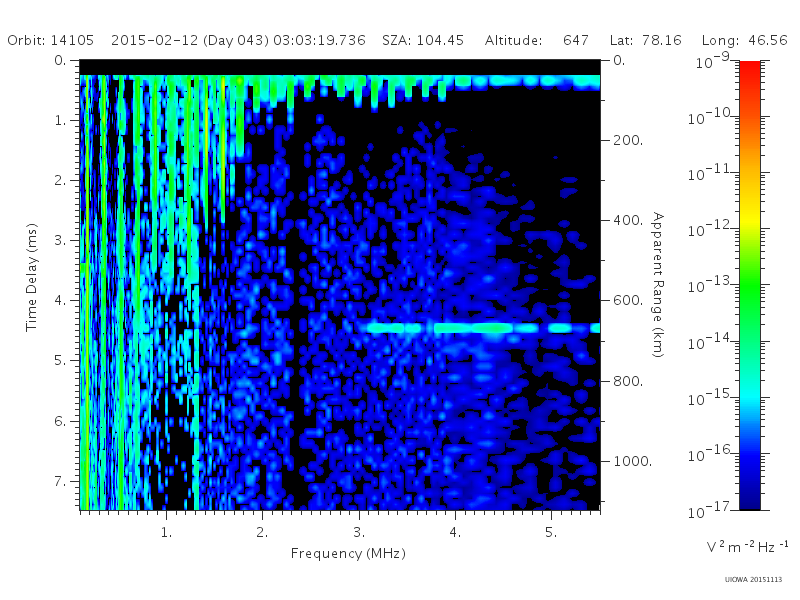The width and height of the screenshot is (800, 600).
Task: Click the 'Frequency (MHz)' axis label
Action: click(348, 554)
